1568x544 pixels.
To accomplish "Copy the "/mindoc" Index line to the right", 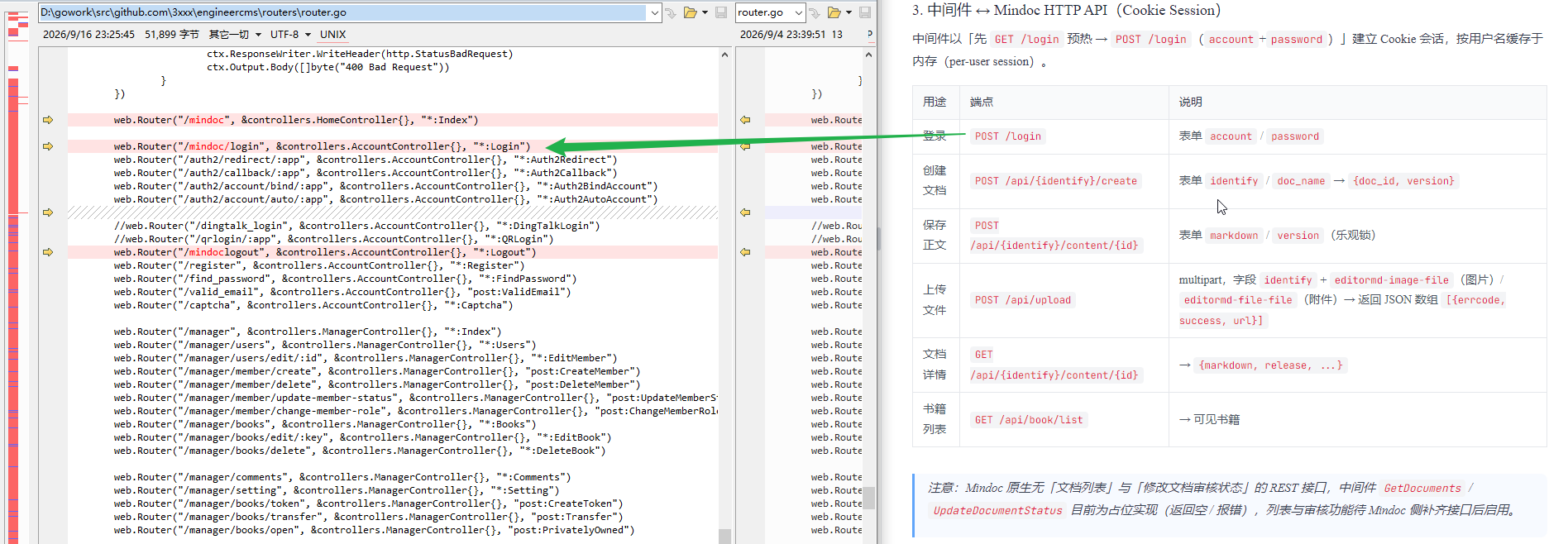I will point(48,120).
